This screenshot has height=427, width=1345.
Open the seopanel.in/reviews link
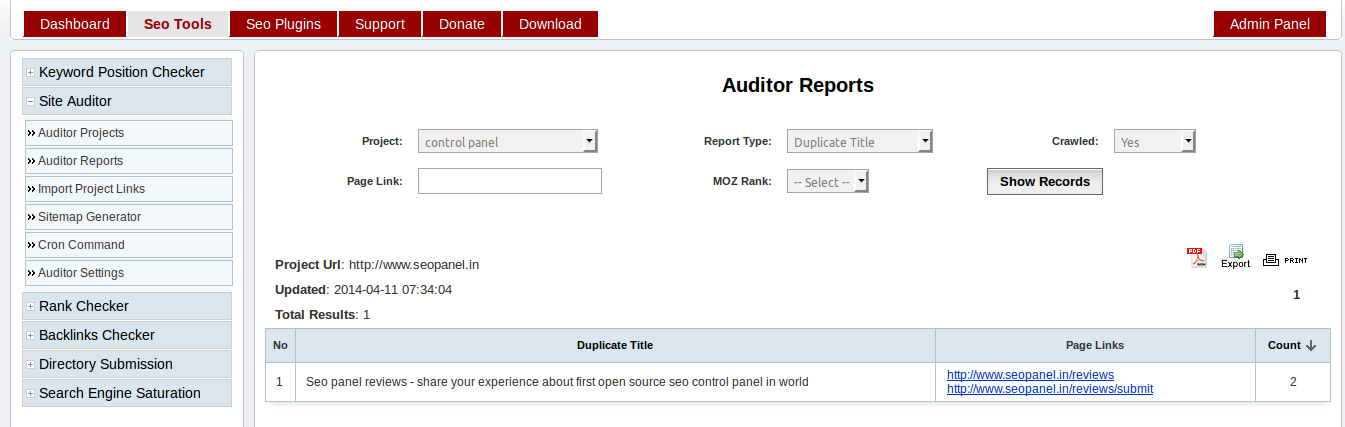(x=1030, y=375)
